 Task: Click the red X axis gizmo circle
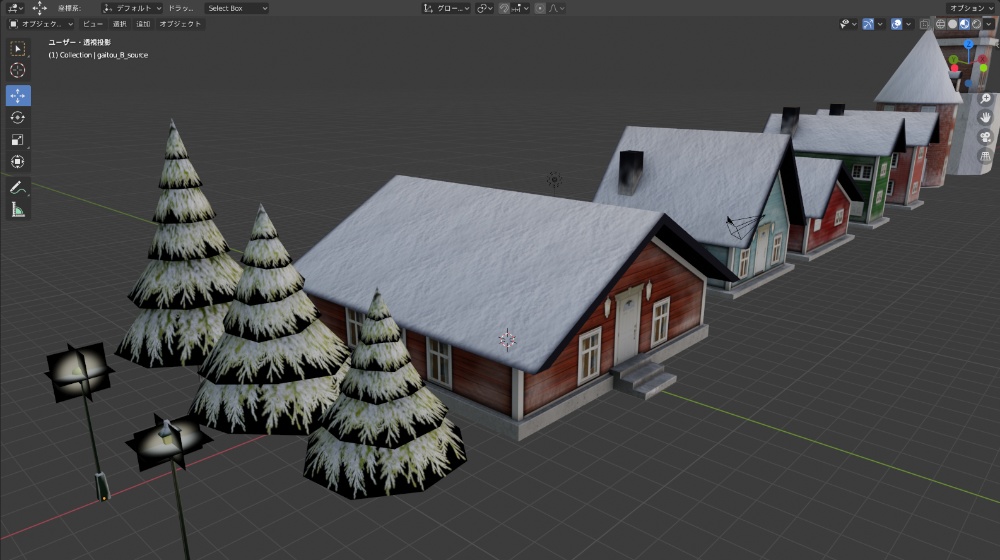point(982,59)
